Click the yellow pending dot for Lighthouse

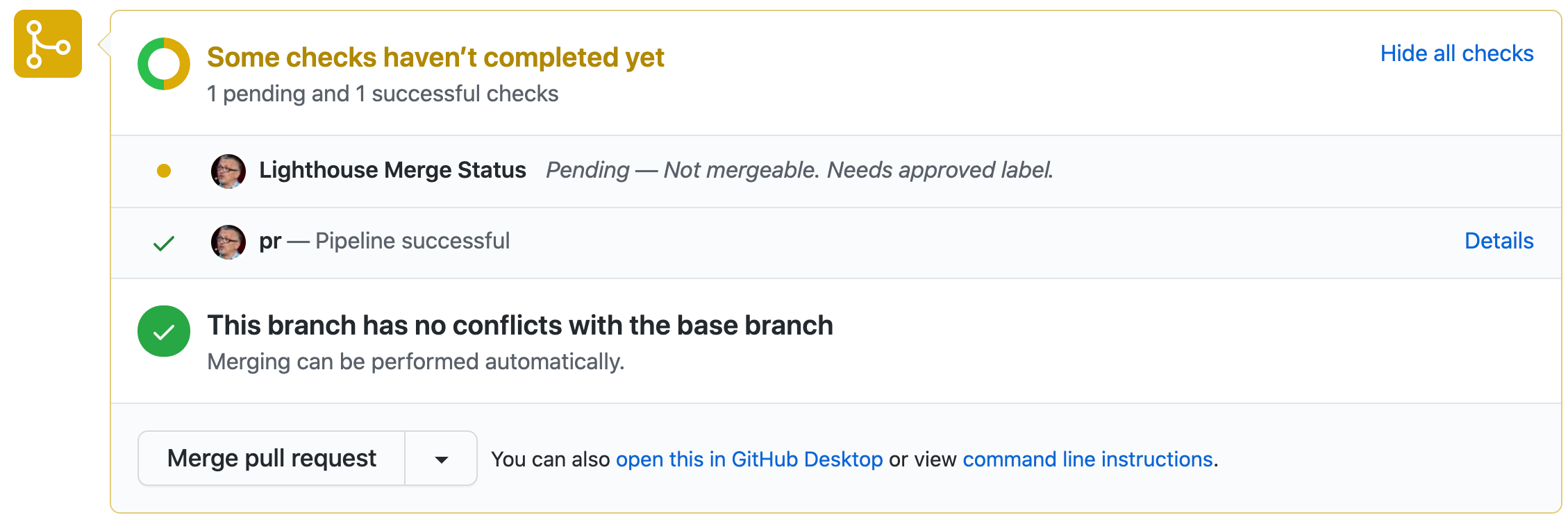pyautogui.click(x=164, y=171)
